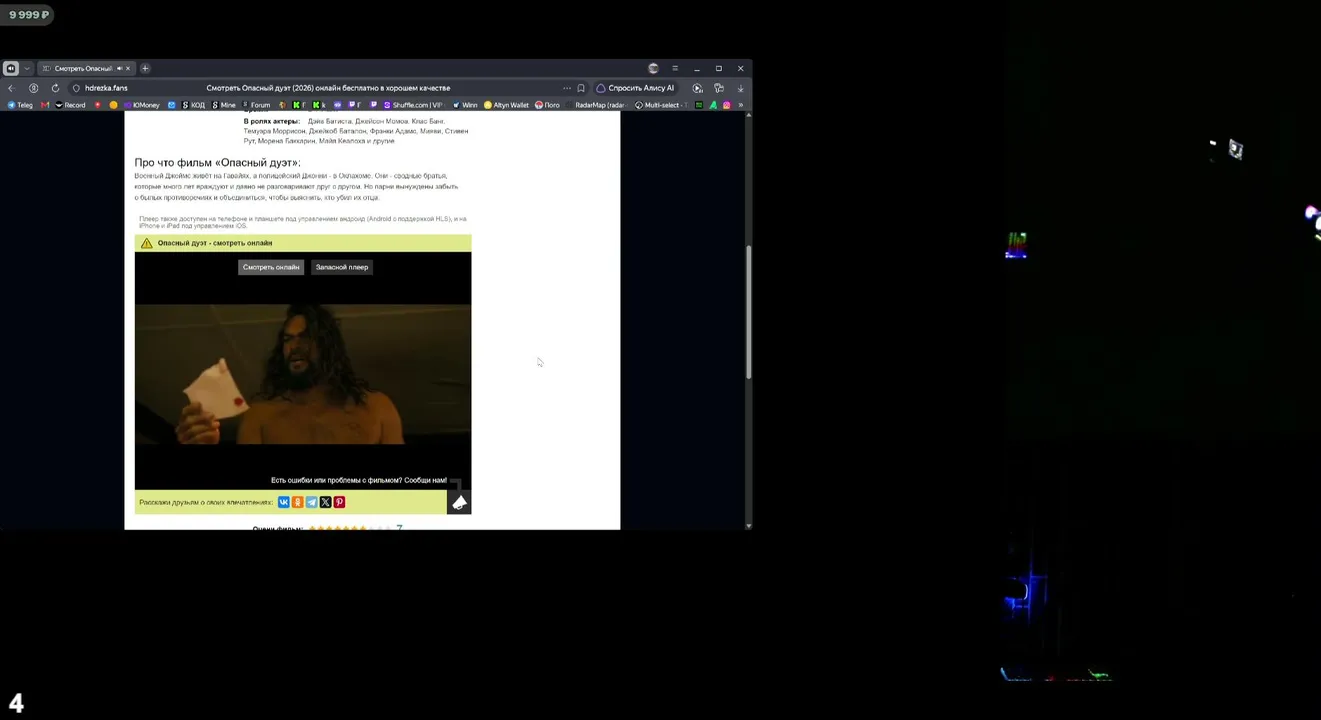Mute the Смотреть Опасный tab audio

click(119, 68)
